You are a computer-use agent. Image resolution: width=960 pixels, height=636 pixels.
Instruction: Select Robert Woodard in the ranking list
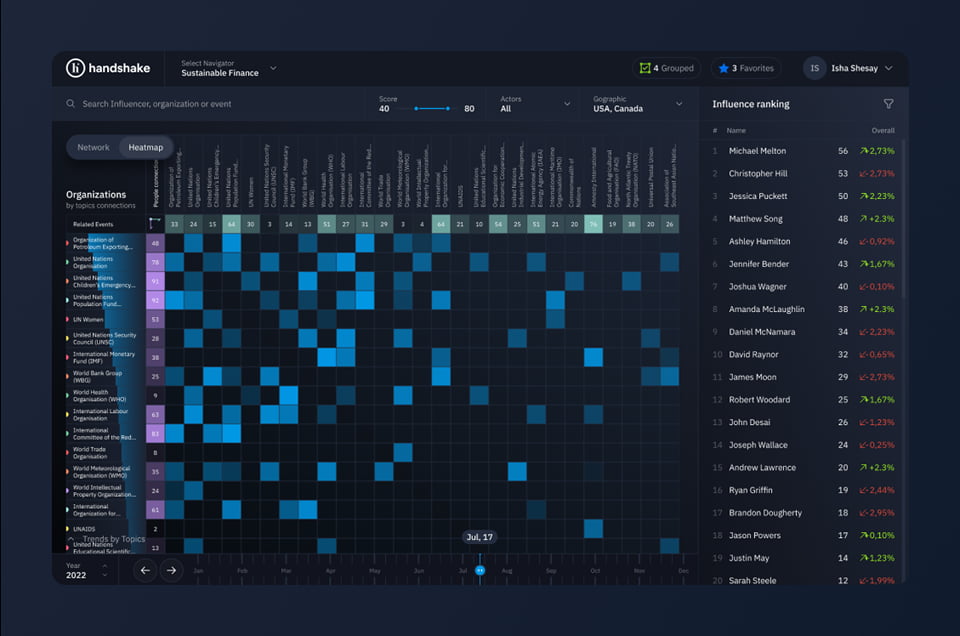click(x=803, y=400)
